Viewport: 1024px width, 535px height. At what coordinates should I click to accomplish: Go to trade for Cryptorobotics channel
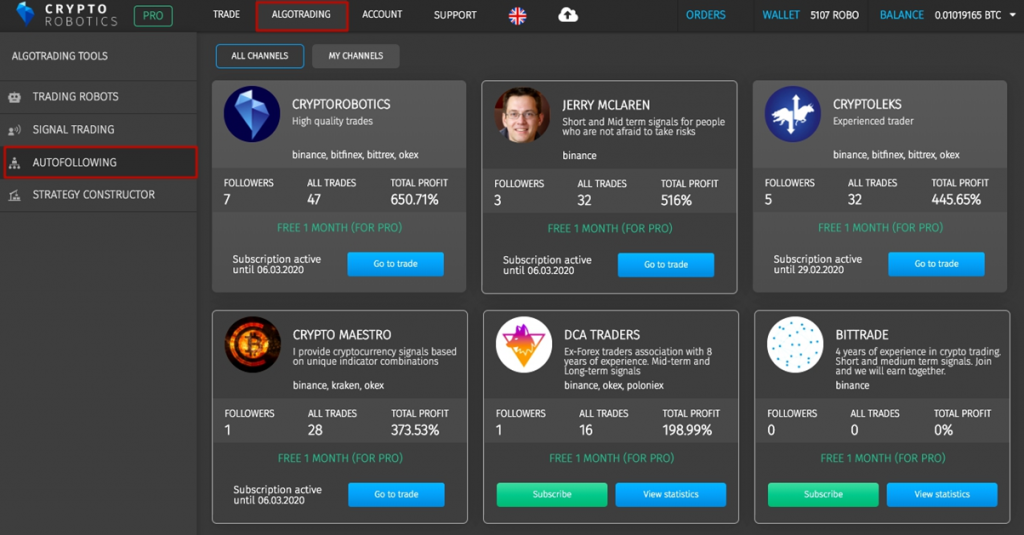tap(395, 264)
